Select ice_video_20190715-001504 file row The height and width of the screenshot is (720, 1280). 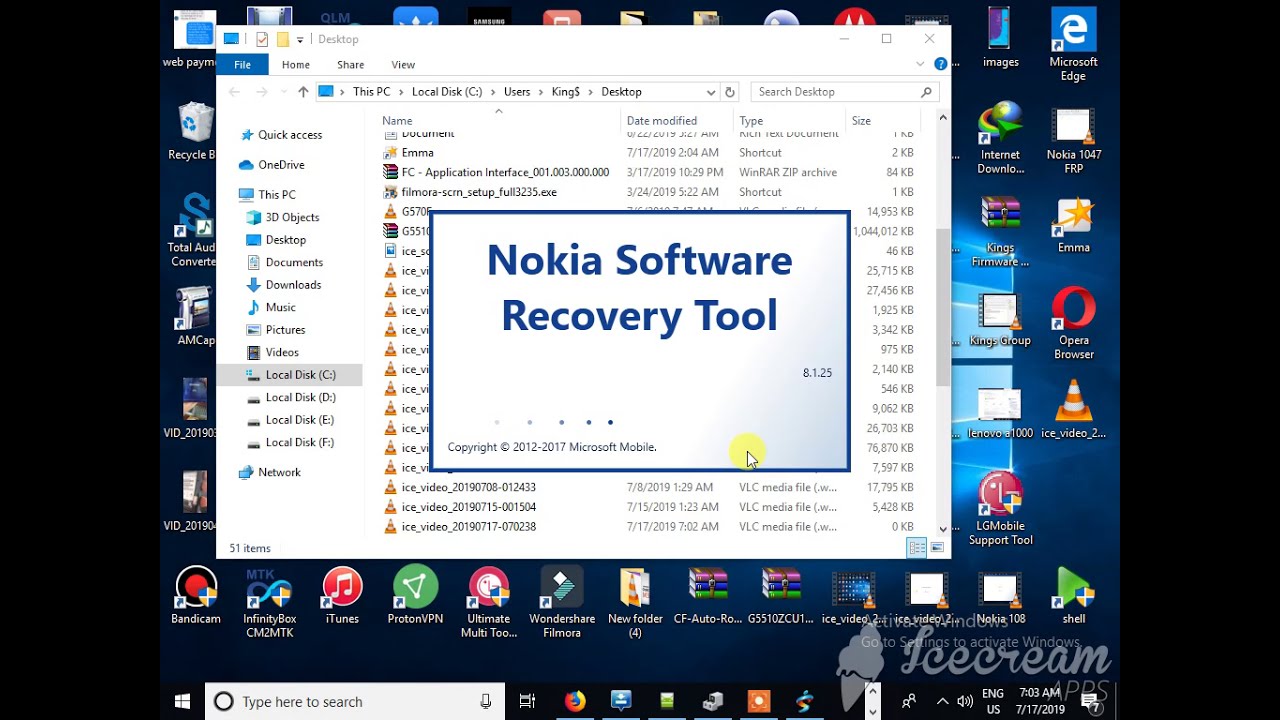650,507
